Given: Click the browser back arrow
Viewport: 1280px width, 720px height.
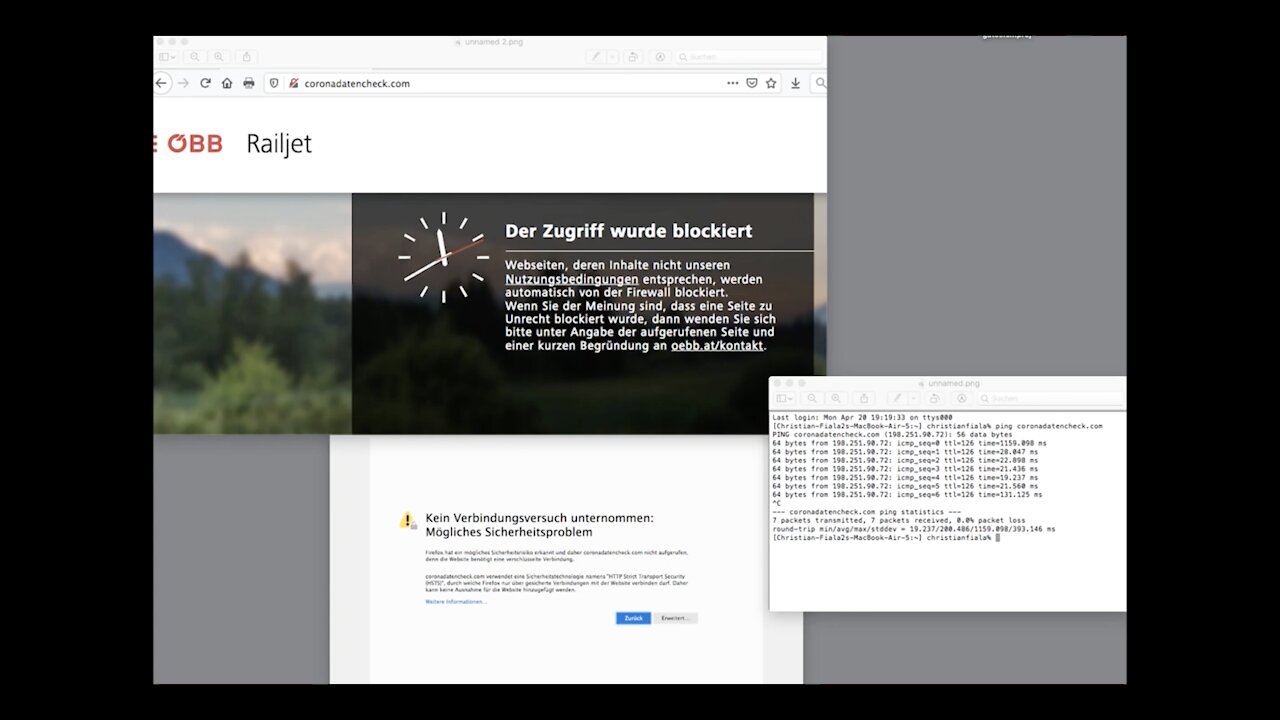Looking at the screenshot, I should point(161,83).
